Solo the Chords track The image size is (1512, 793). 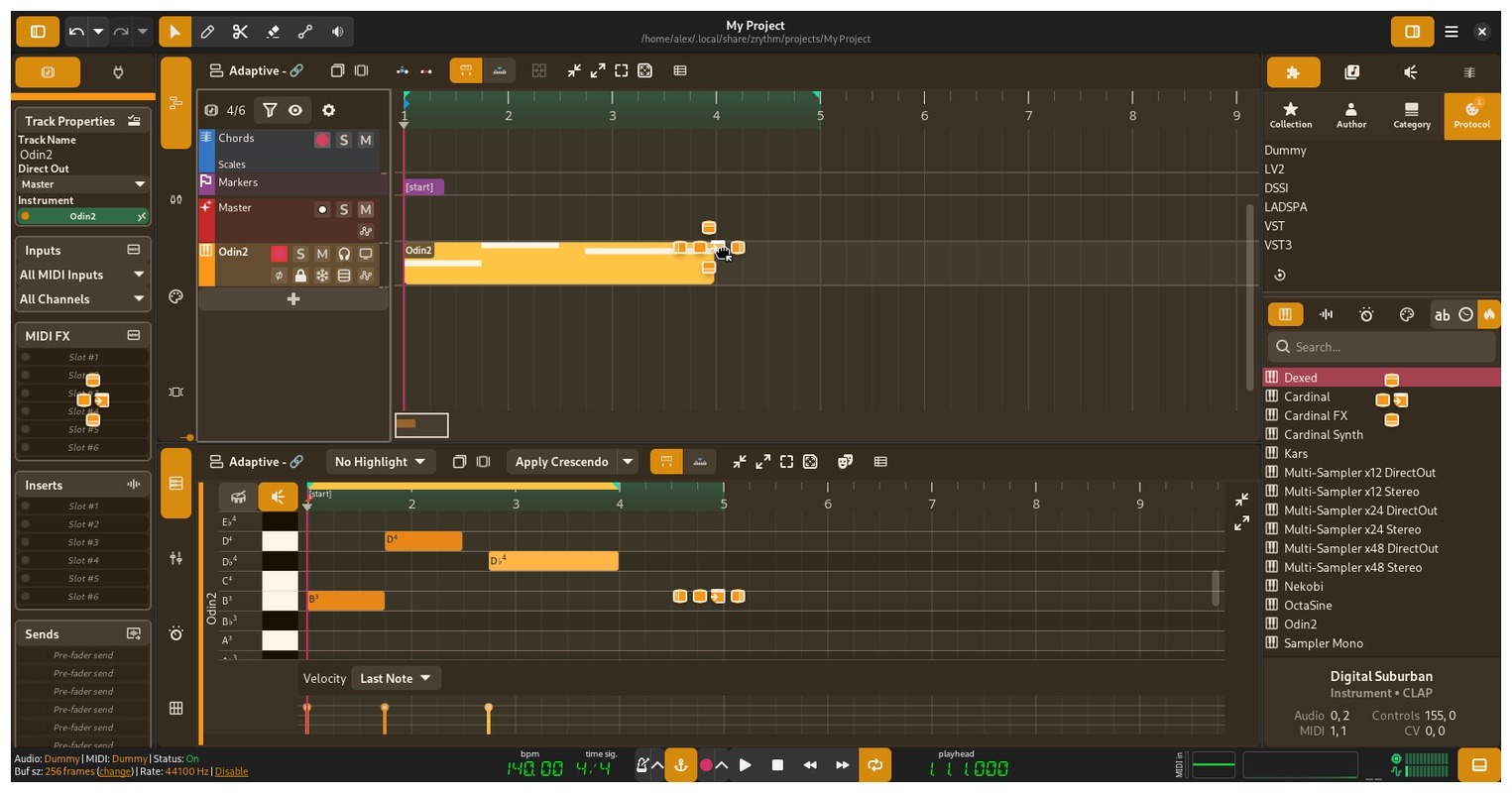tap(344, 140)
